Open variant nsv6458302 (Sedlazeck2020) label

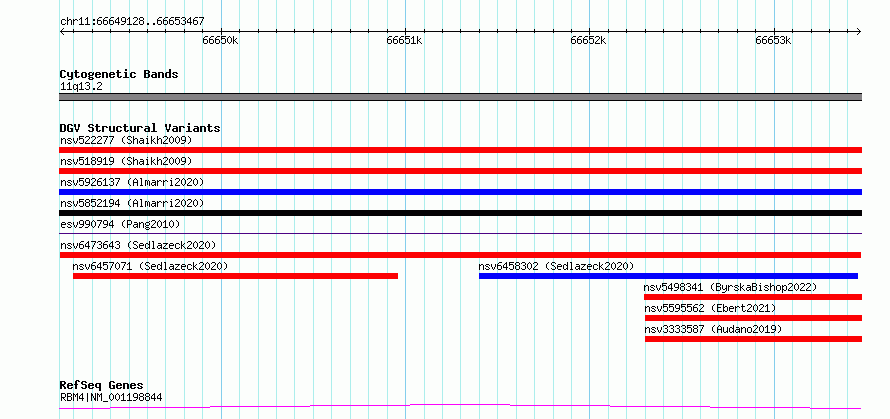(x=556, y=266)
